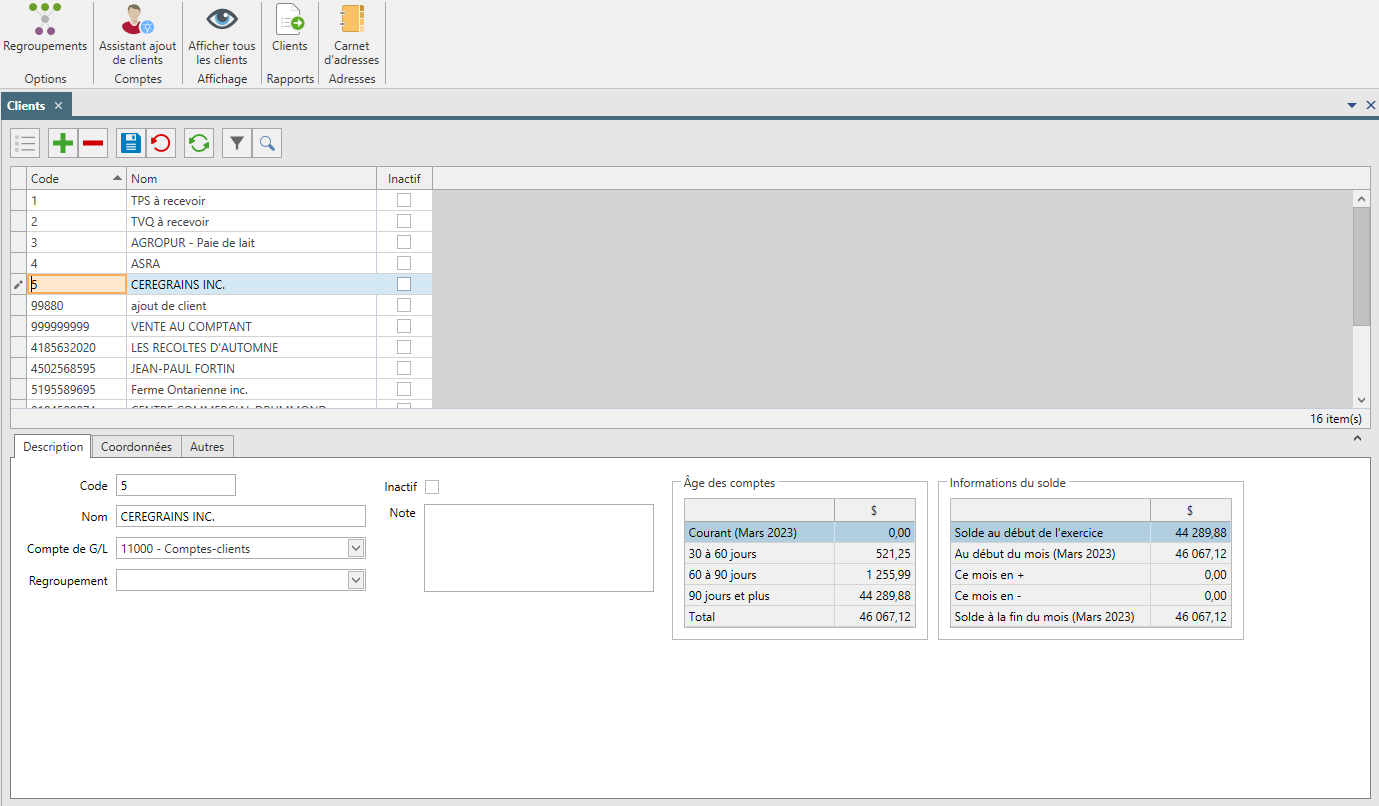Image resolution: width=1379 pixels, height=806 pixels.
Task: Check the Inactif box in Description form
Action: [x=432, y=487]
